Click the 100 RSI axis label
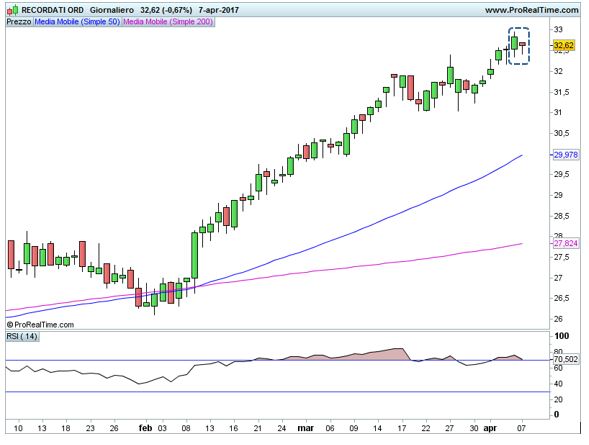589x445 pixels. coord(562,336)
